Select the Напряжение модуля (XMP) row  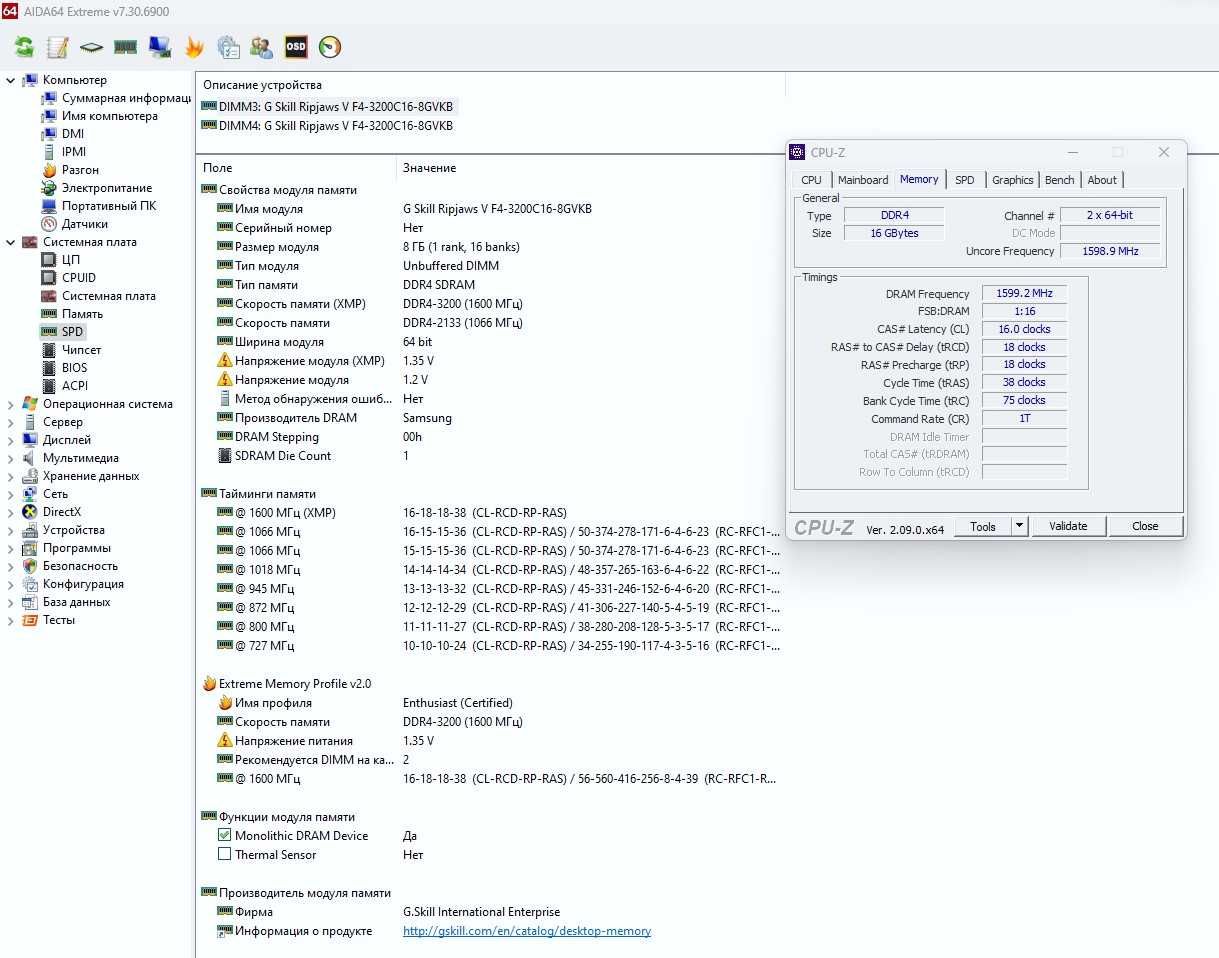(490, 361)
